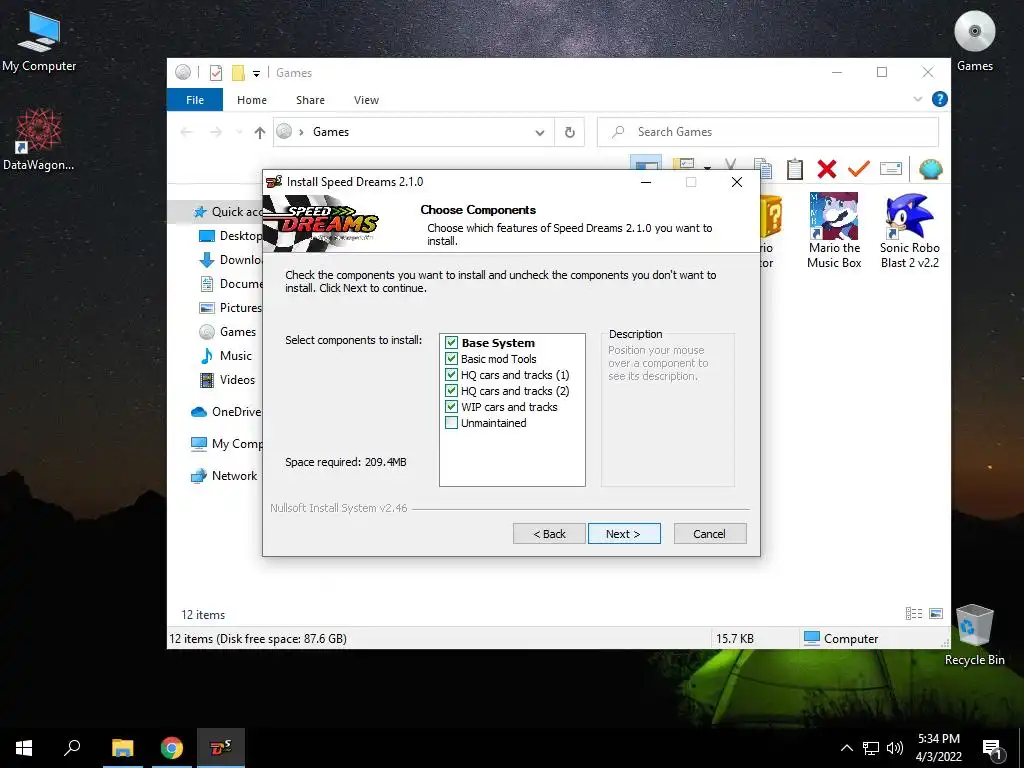1024x768 pixels.
Task: Open the address bar history dropdown
Action: (x=540, y=133)
